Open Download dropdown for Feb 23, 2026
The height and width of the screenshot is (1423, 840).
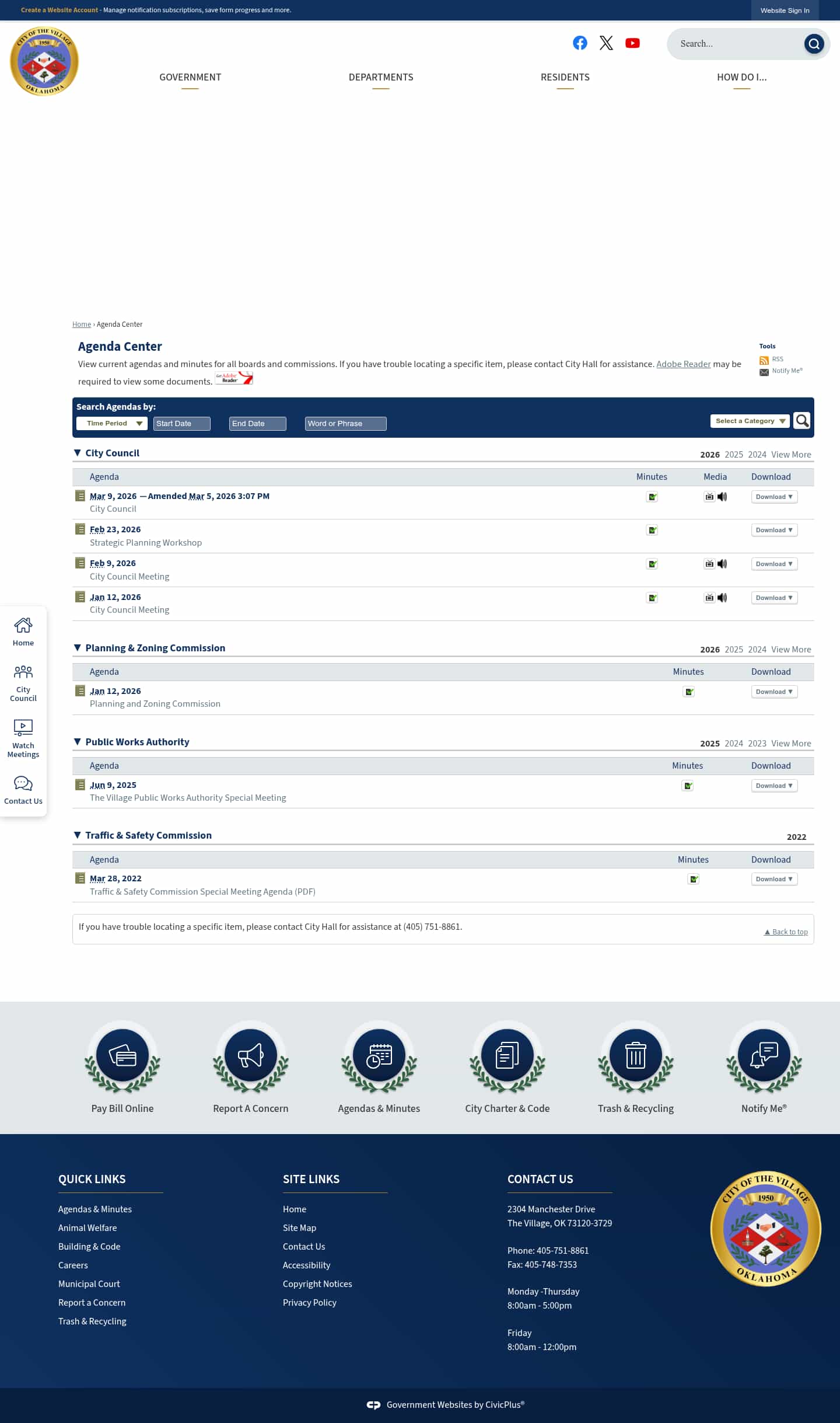[774, 530]
